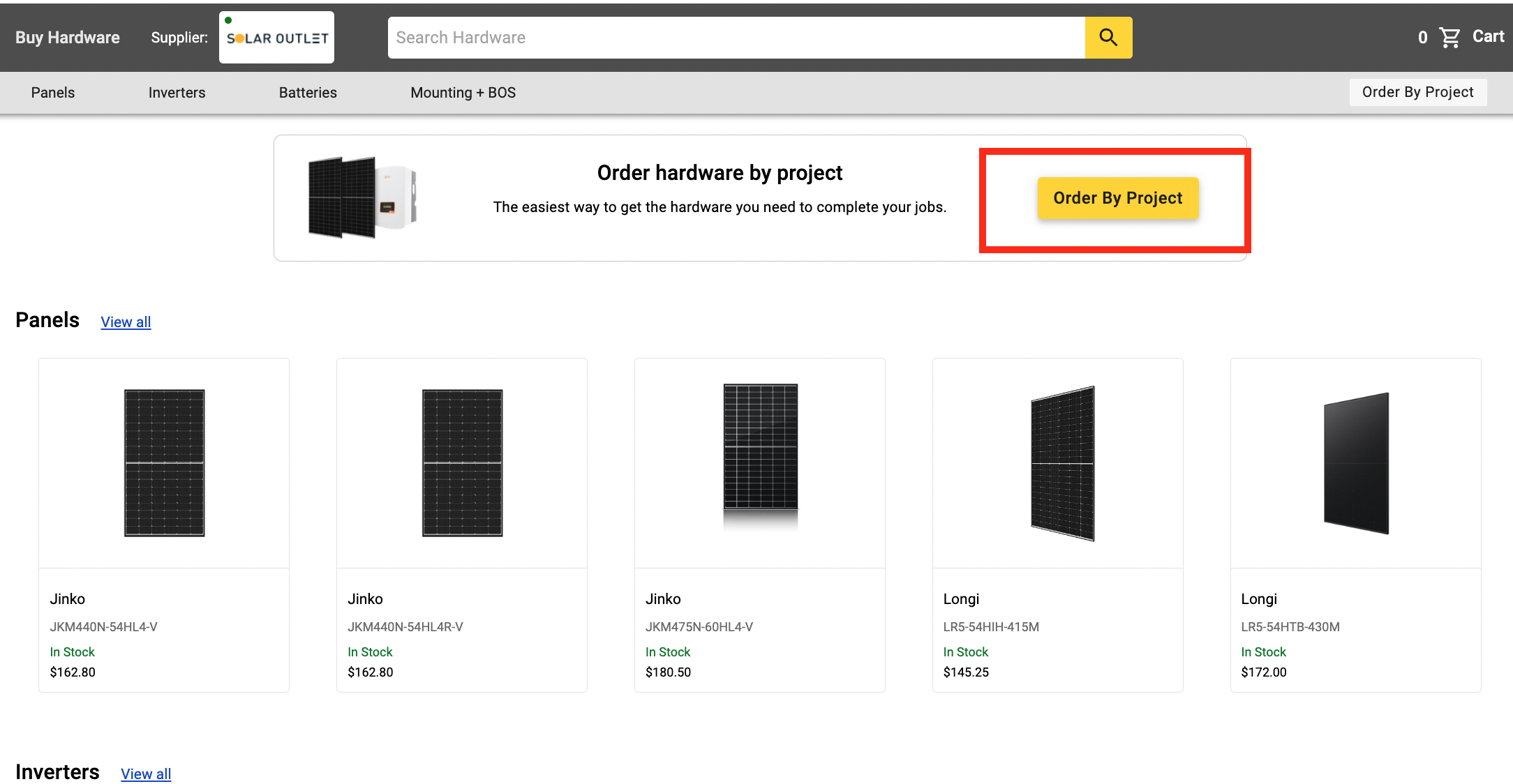Select model text JKM440N-54HL4R-V
The height and width of the screenshot is (784, 1513).
point(405,626)
